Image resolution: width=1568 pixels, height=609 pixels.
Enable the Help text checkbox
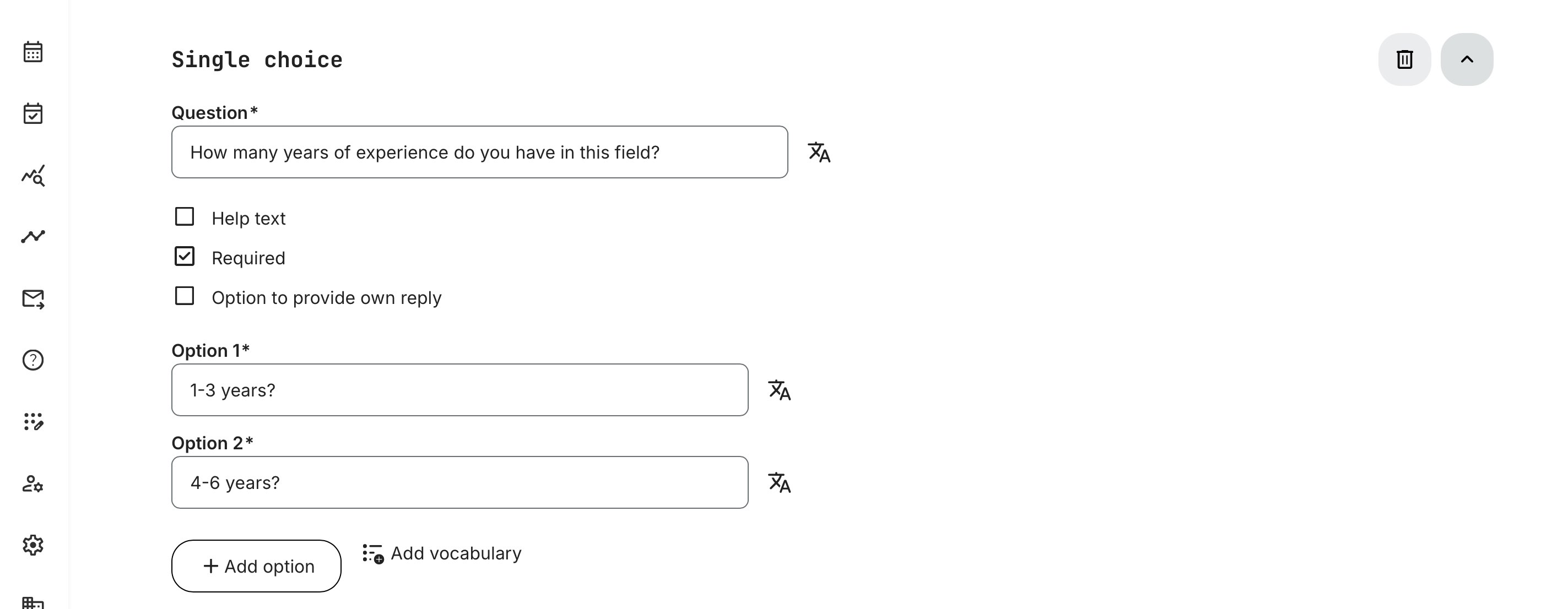[x=185, y=216]
